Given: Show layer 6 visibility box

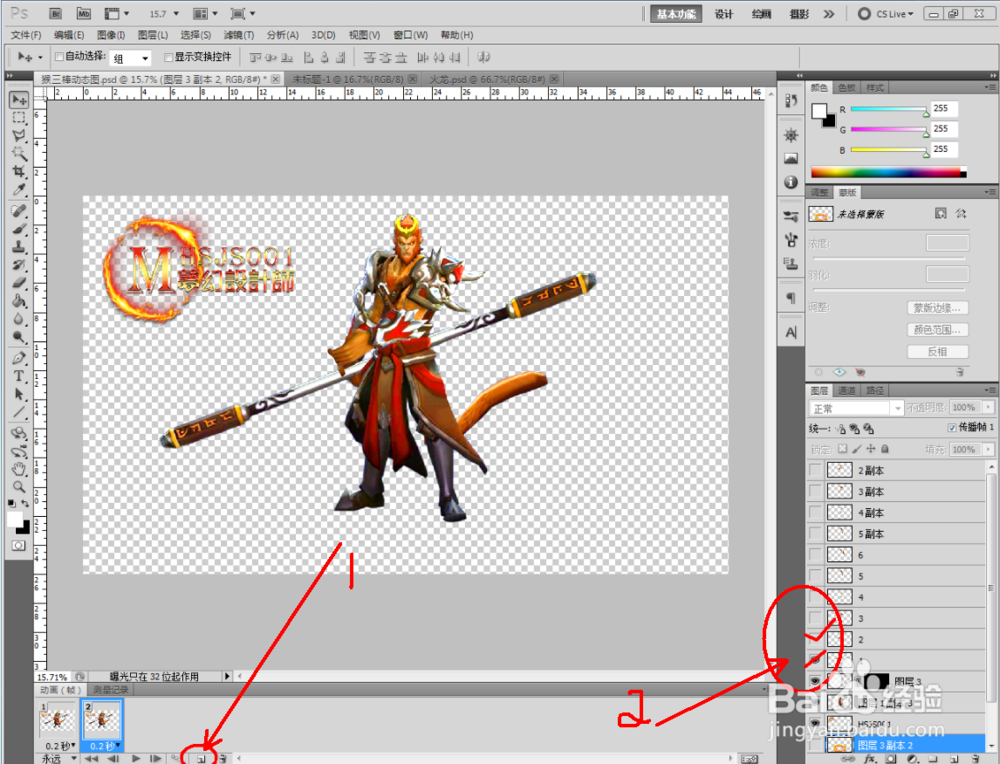Looking at the screenshot, I should point(815,555).
